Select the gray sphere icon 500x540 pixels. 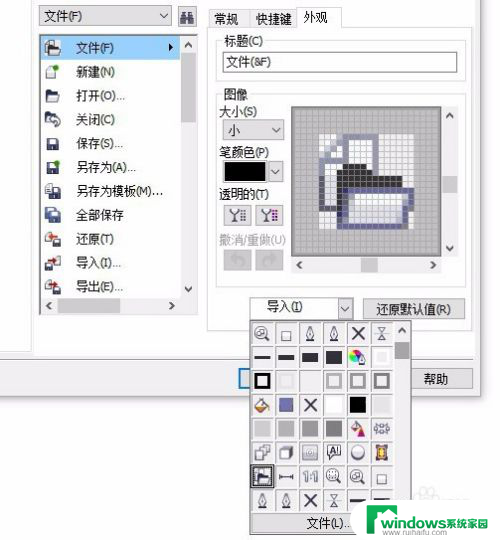coord(357,453)
